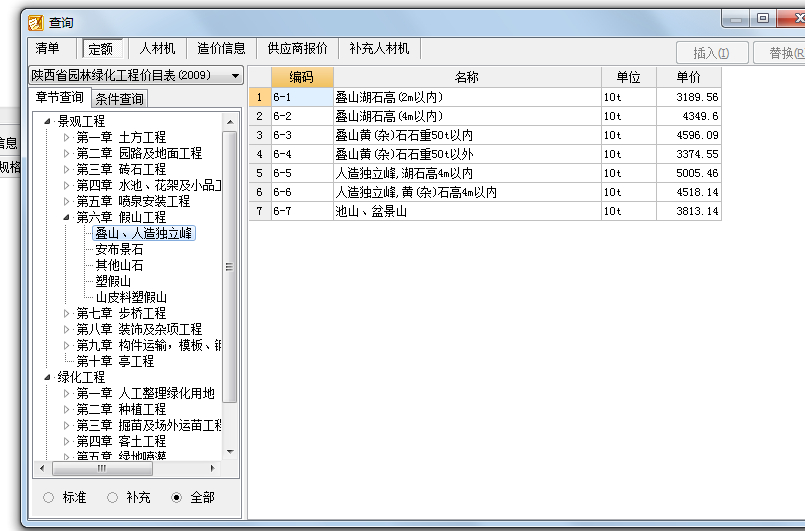Expand 第二章 园路及地面工程 node

pos(66,154)
